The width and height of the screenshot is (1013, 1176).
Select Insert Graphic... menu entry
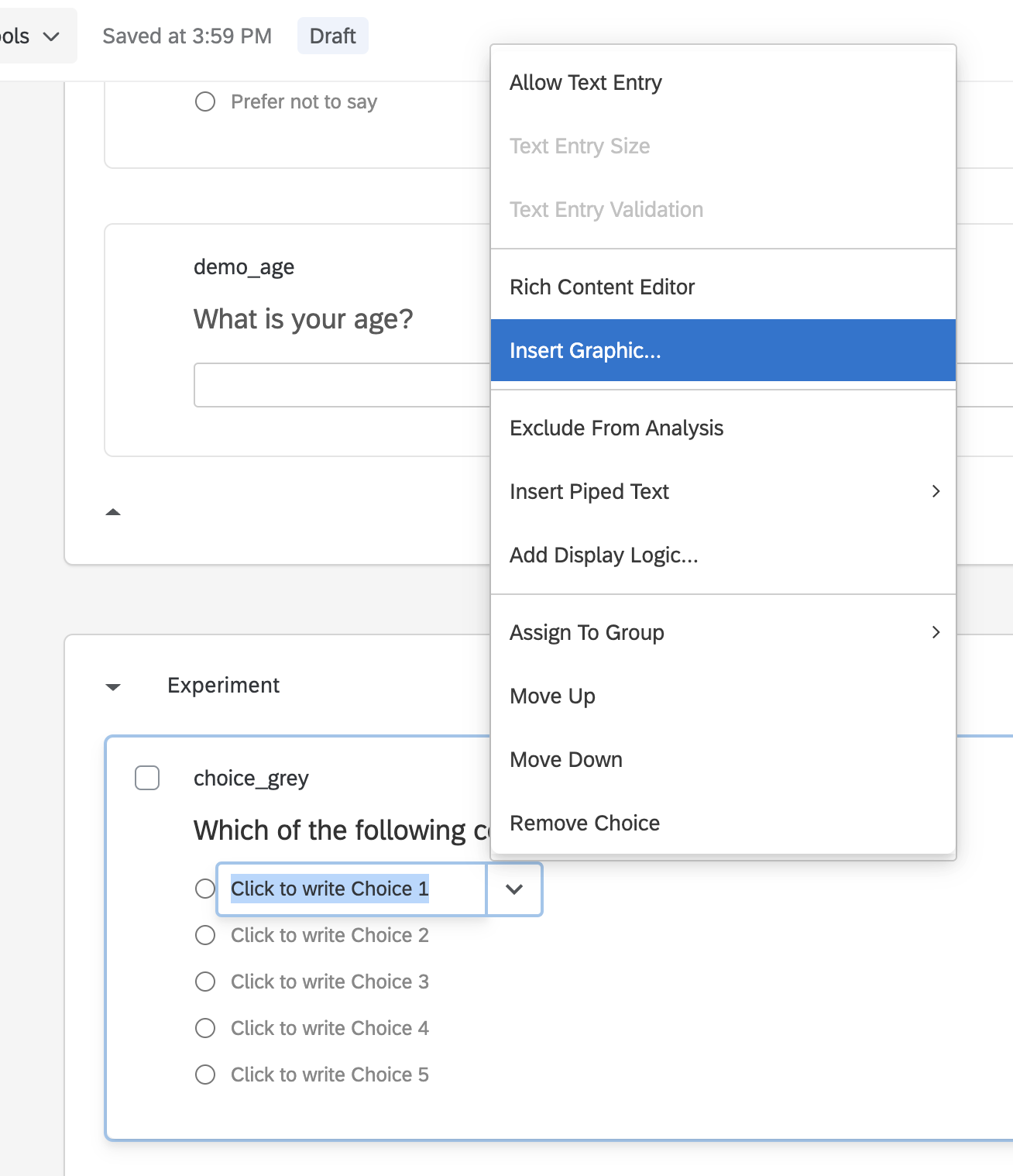tap(723, 350)
